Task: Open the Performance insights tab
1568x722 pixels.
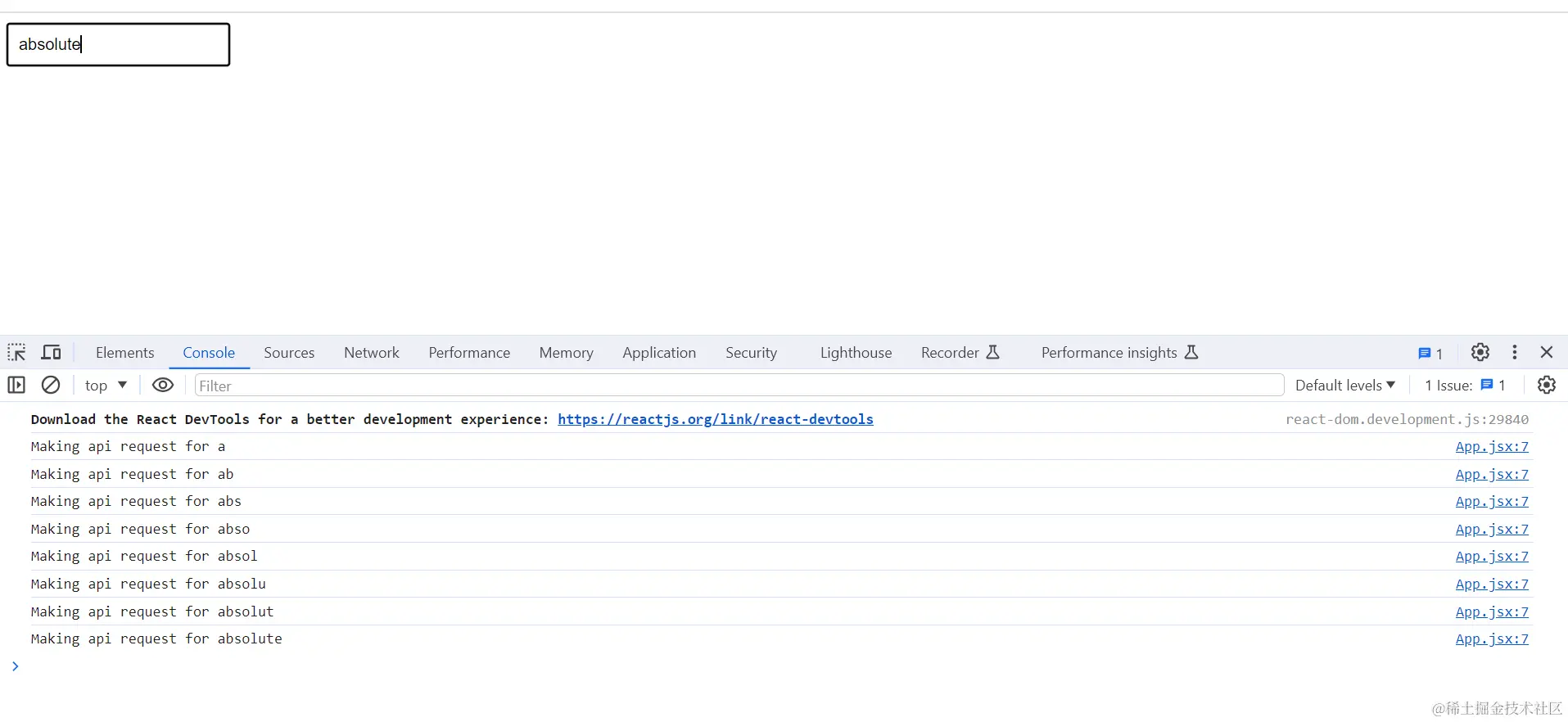Action: tap(1119, 353)
